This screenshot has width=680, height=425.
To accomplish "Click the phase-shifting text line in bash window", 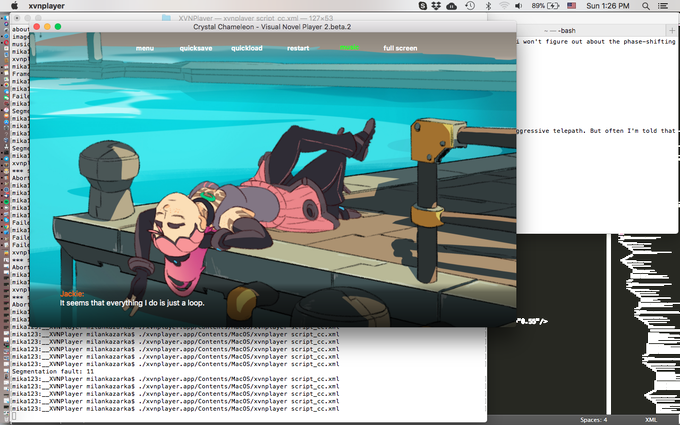I will pos(596,42).
